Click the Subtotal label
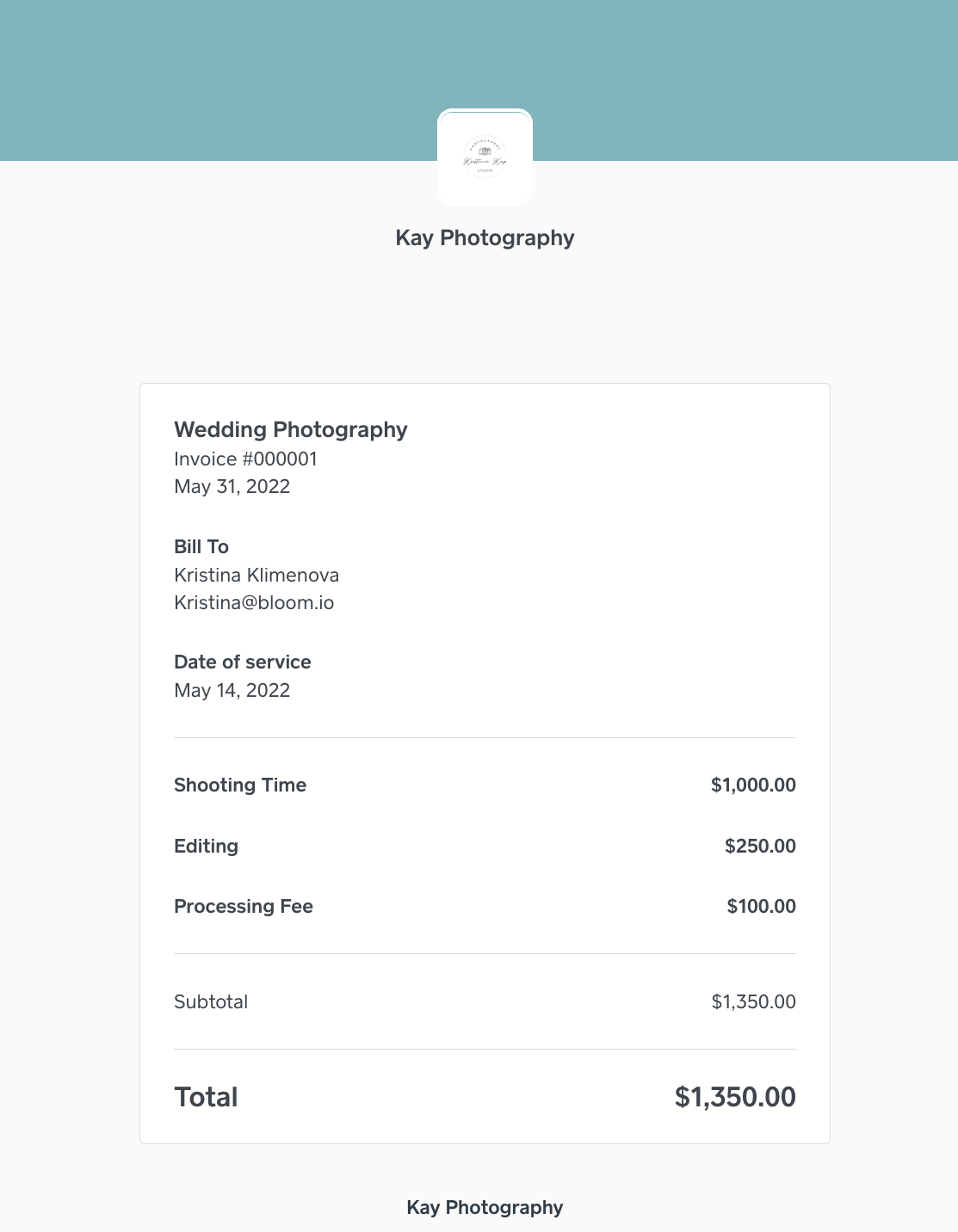Viewport: 958px width, 1232px height. [211, 1001]
